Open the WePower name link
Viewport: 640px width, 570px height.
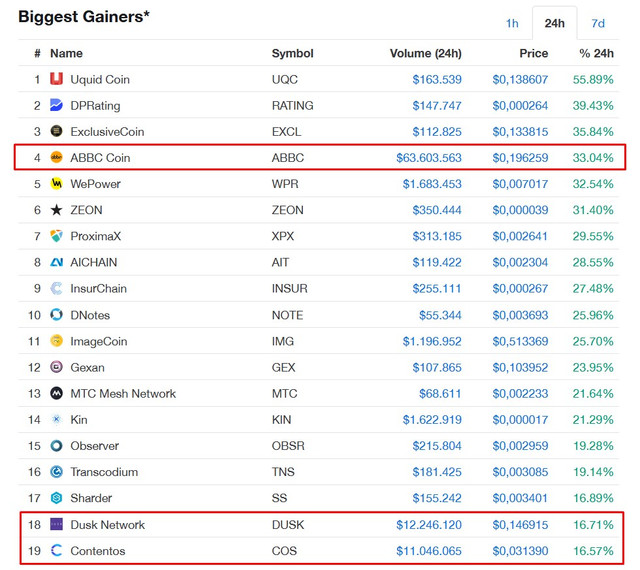click(x=95, y=184)
